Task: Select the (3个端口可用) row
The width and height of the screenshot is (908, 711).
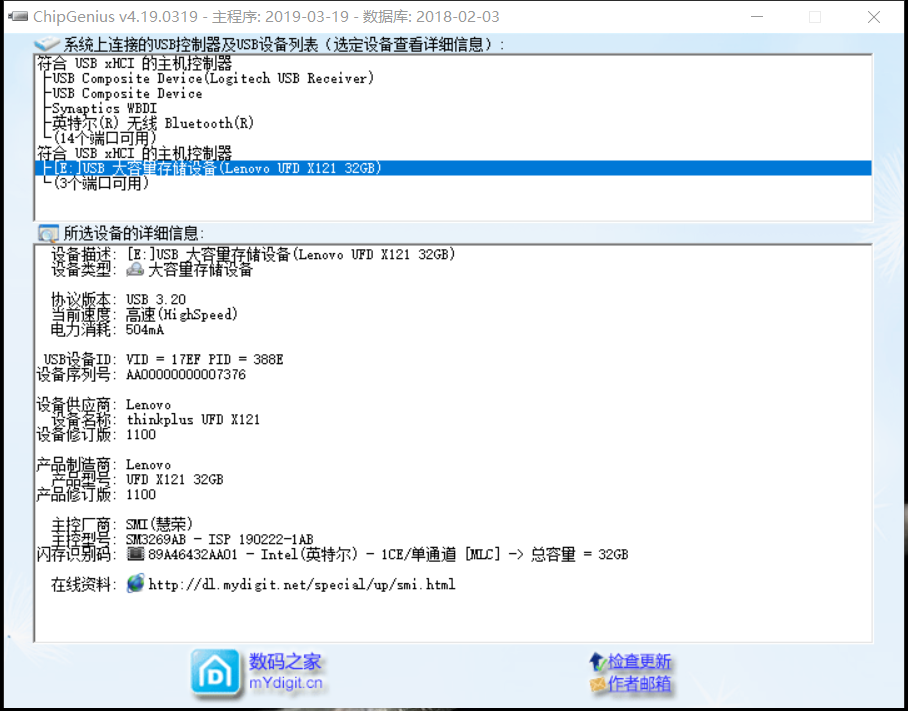Action: [101, 184]
